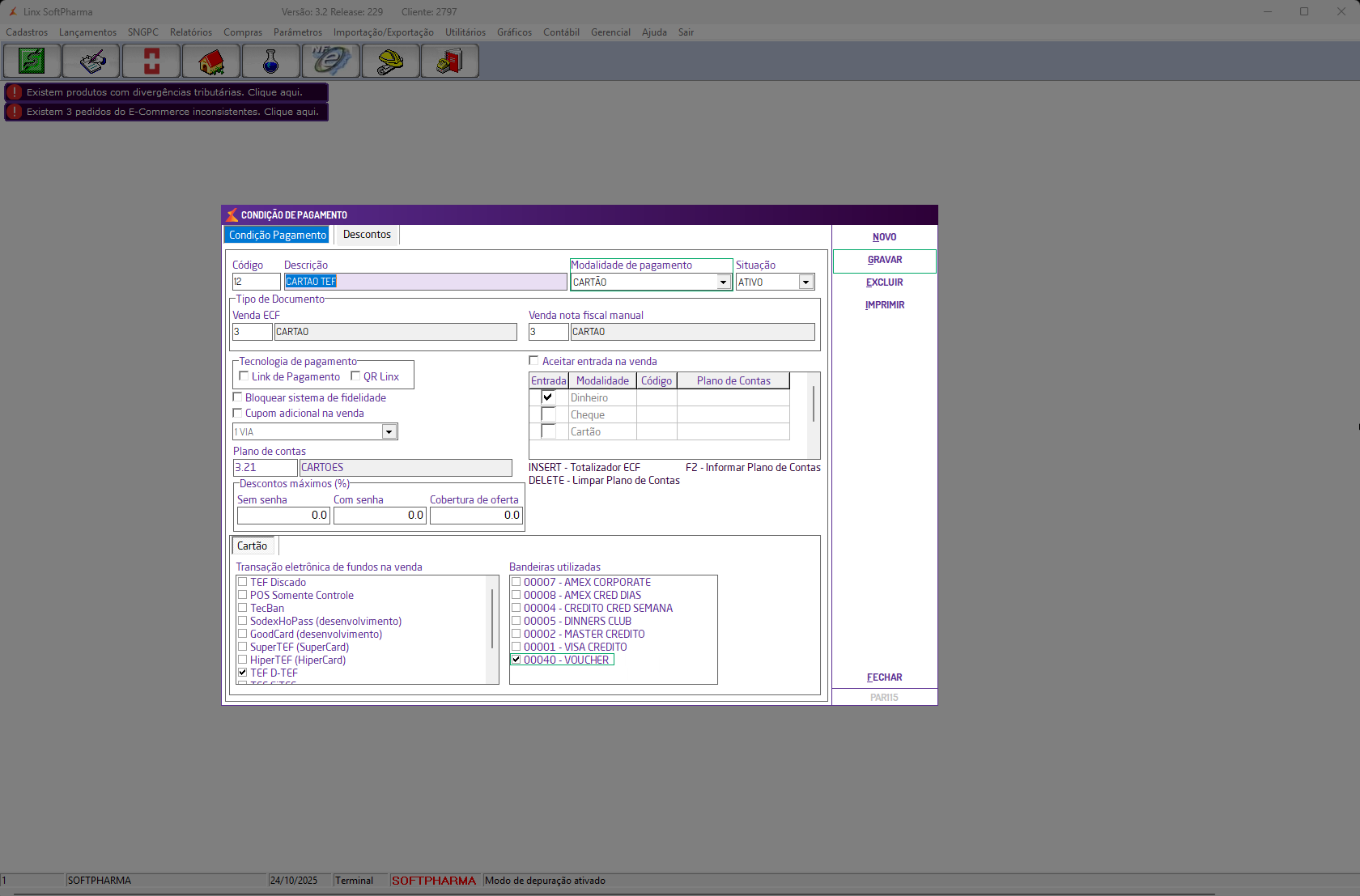Focus the Cobertura de oferta field

[x=476, y=516]
